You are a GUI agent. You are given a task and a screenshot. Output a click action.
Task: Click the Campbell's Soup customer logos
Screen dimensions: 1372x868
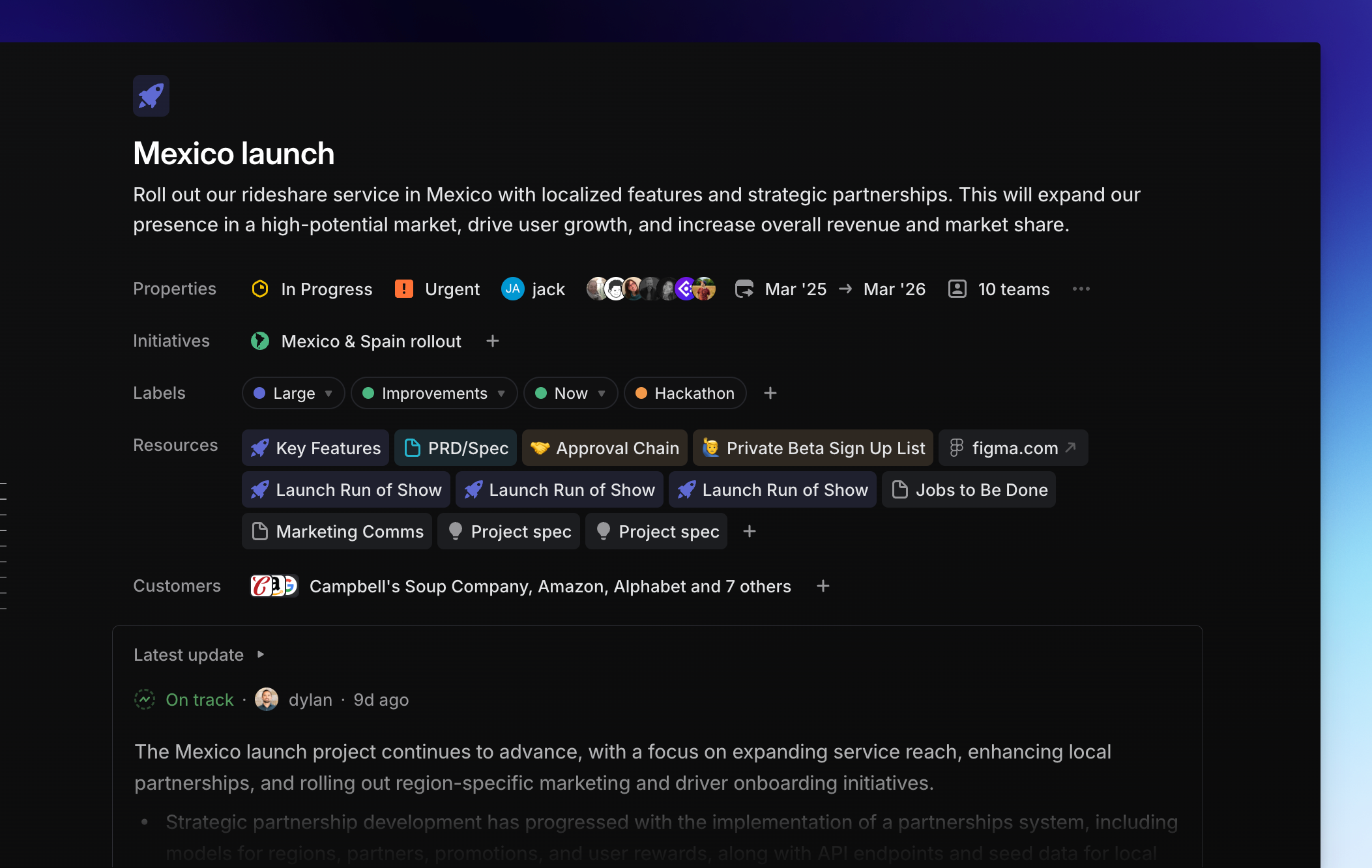point(274,586)
